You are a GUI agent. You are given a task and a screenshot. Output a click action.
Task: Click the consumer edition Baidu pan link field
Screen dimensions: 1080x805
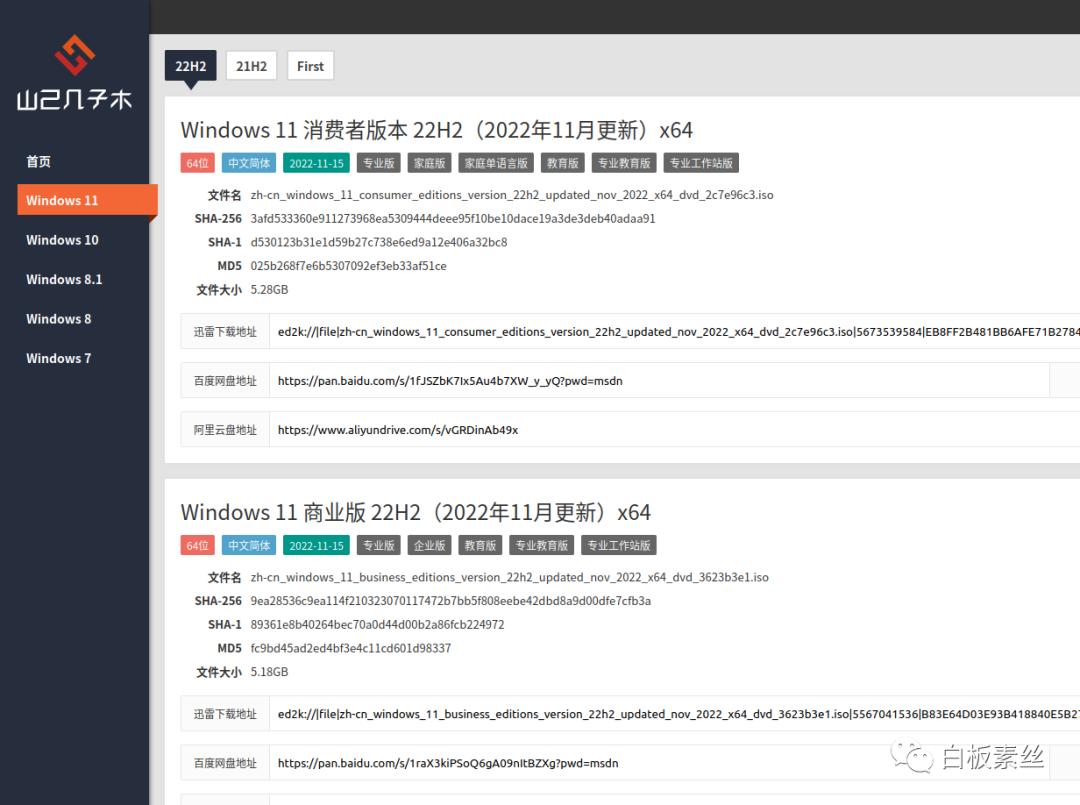click(x=659, y=381)
